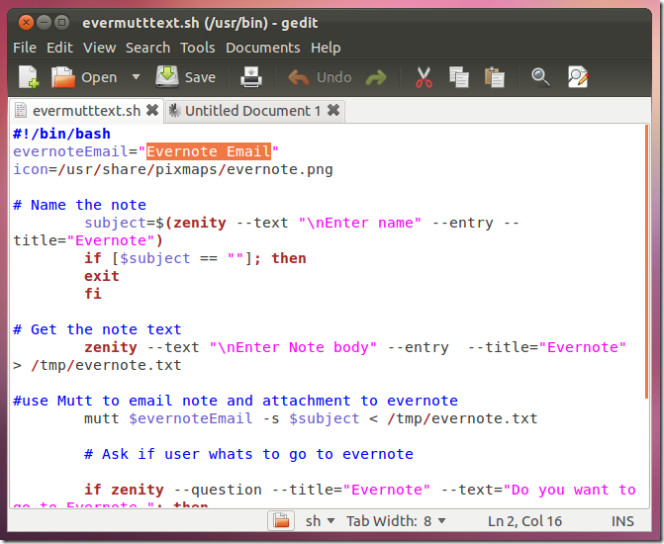Click the "# Get the note text" comment

(x=97, y=329)
